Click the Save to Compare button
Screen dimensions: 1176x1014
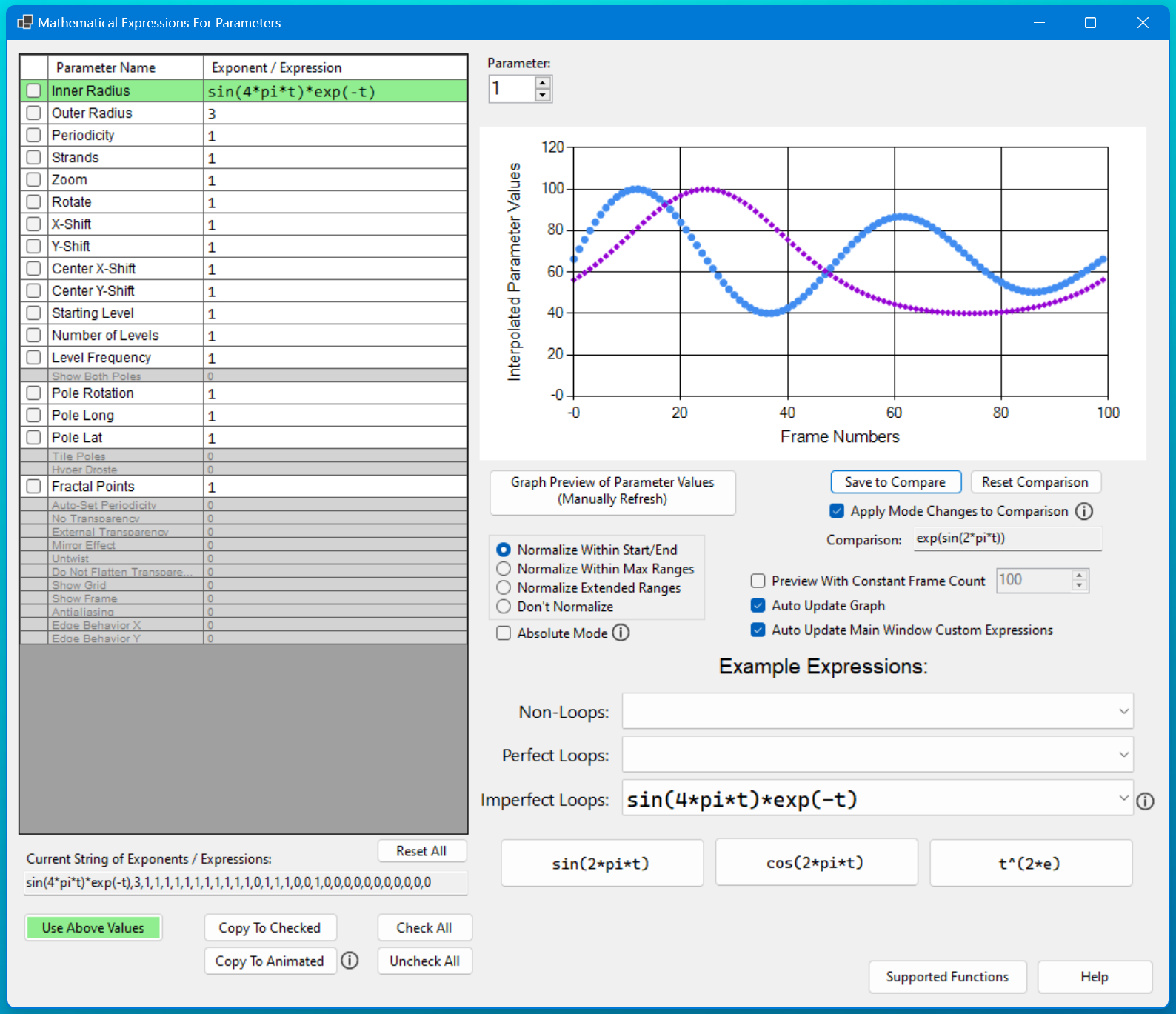point(895,482)
